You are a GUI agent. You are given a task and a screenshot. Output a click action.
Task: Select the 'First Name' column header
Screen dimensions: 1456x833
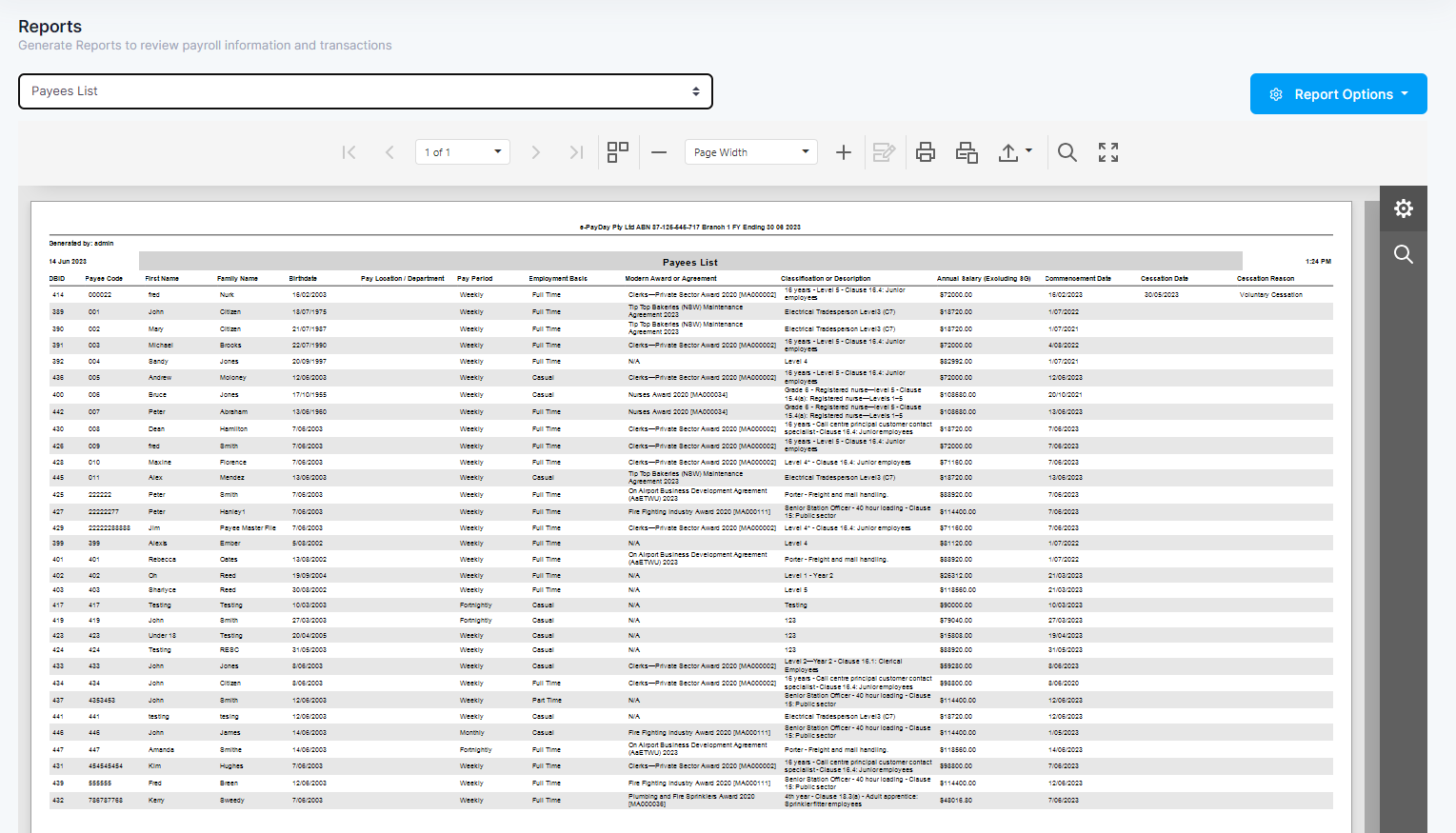(x=162, y=279)
